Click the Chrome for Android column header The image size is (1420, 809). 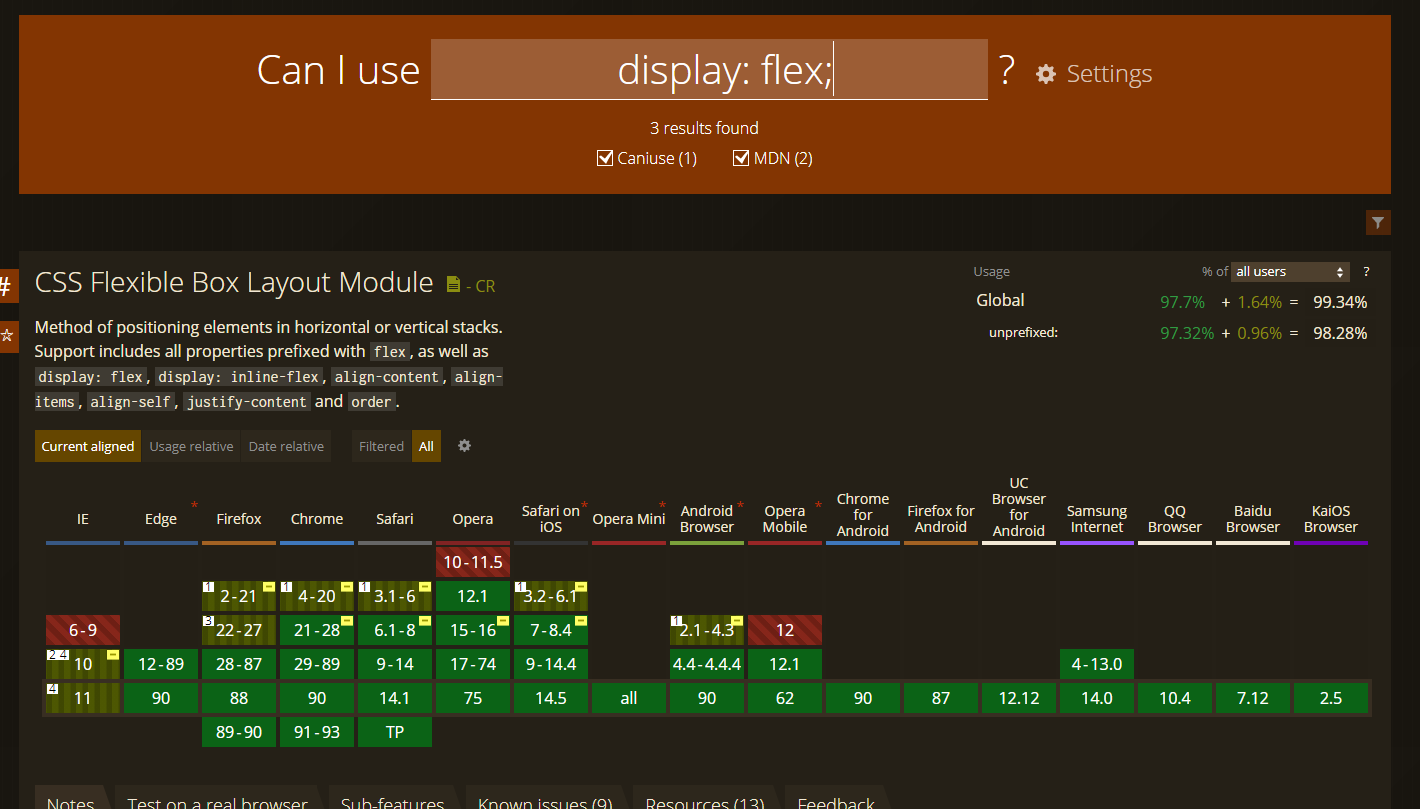click(863, 515)
